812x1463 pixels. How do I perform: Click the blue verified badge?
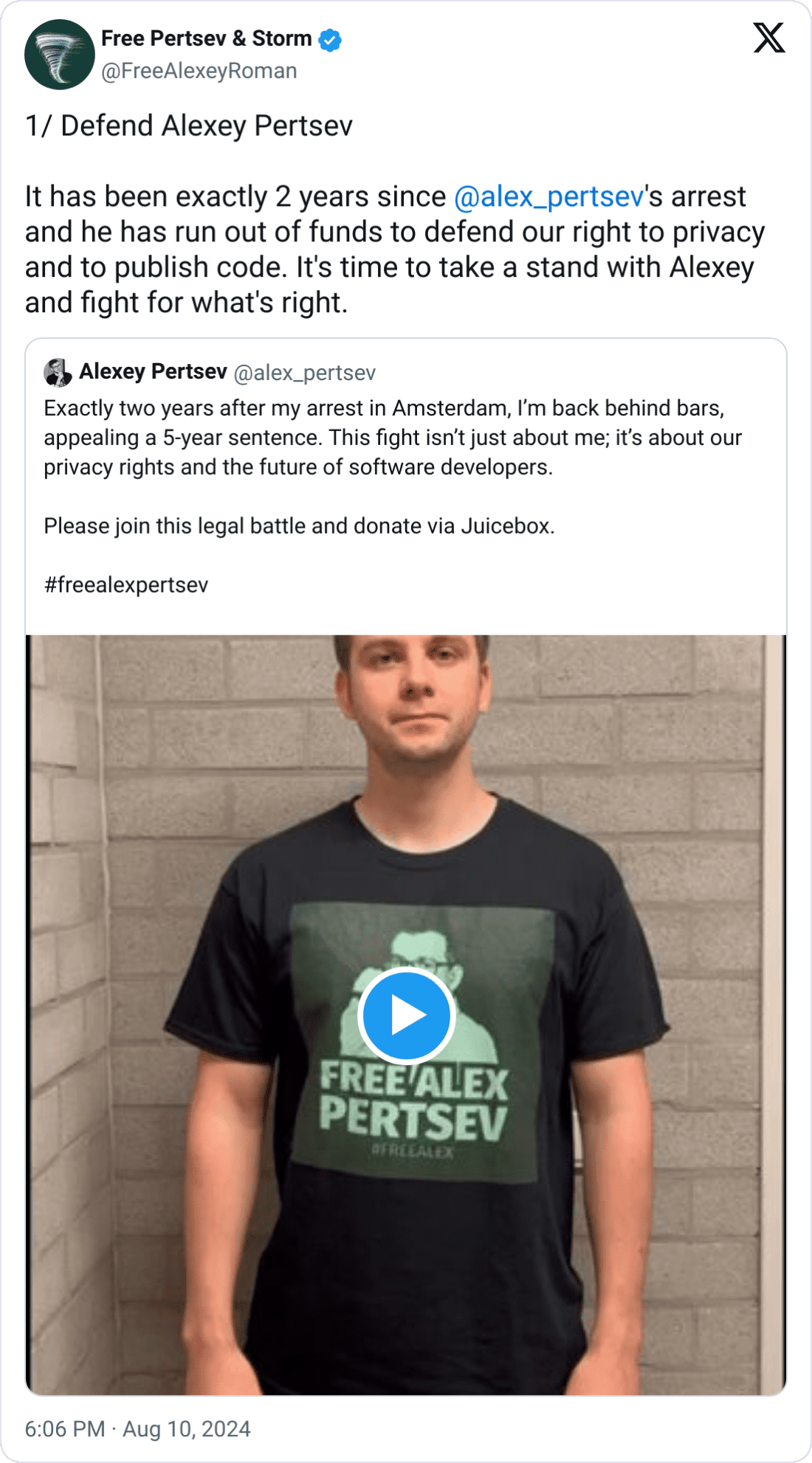point(328,39)
